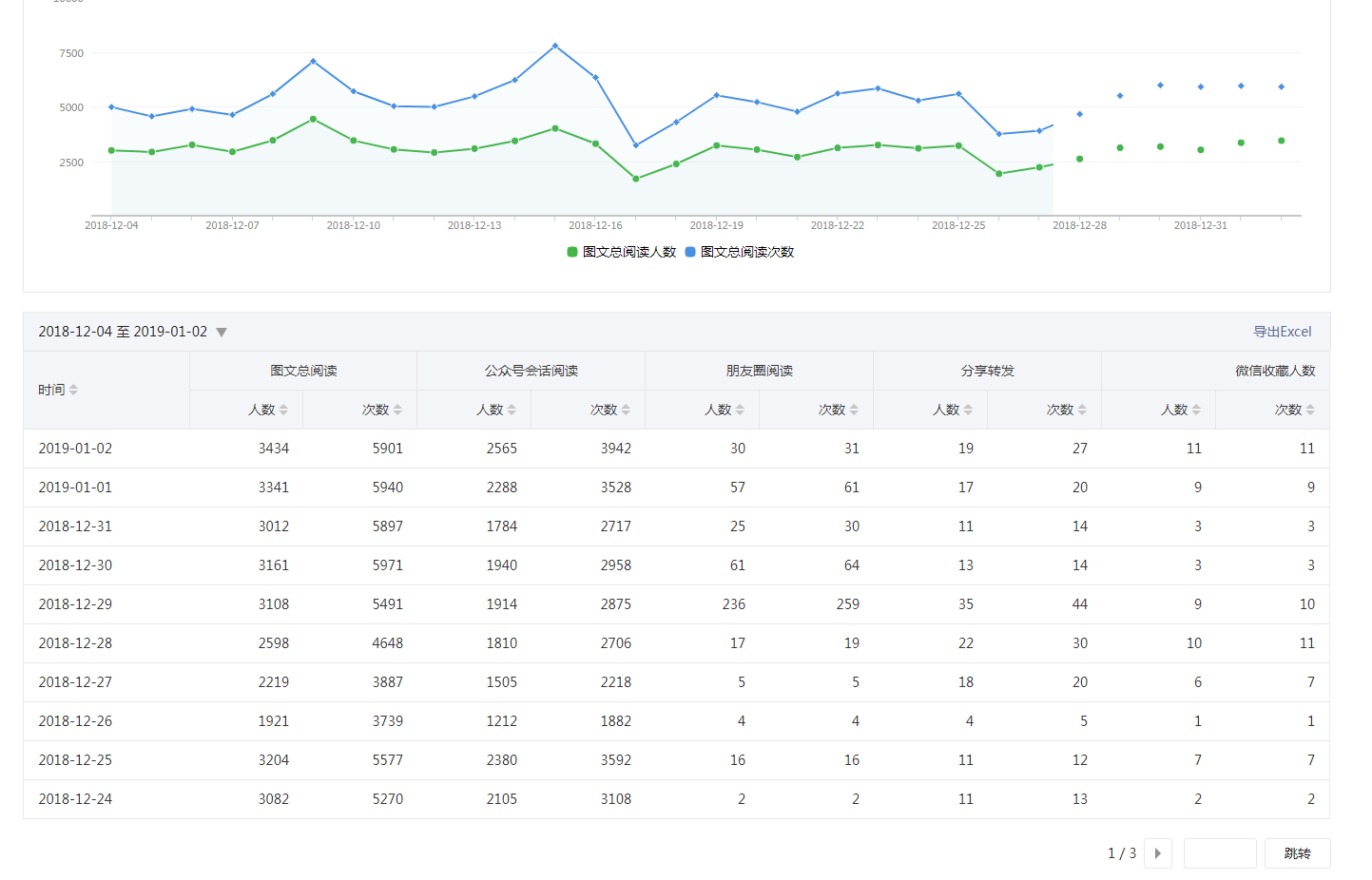Sort by 分享转发 人数 column
1372x880 pixels.
click(x=968, y=410)
